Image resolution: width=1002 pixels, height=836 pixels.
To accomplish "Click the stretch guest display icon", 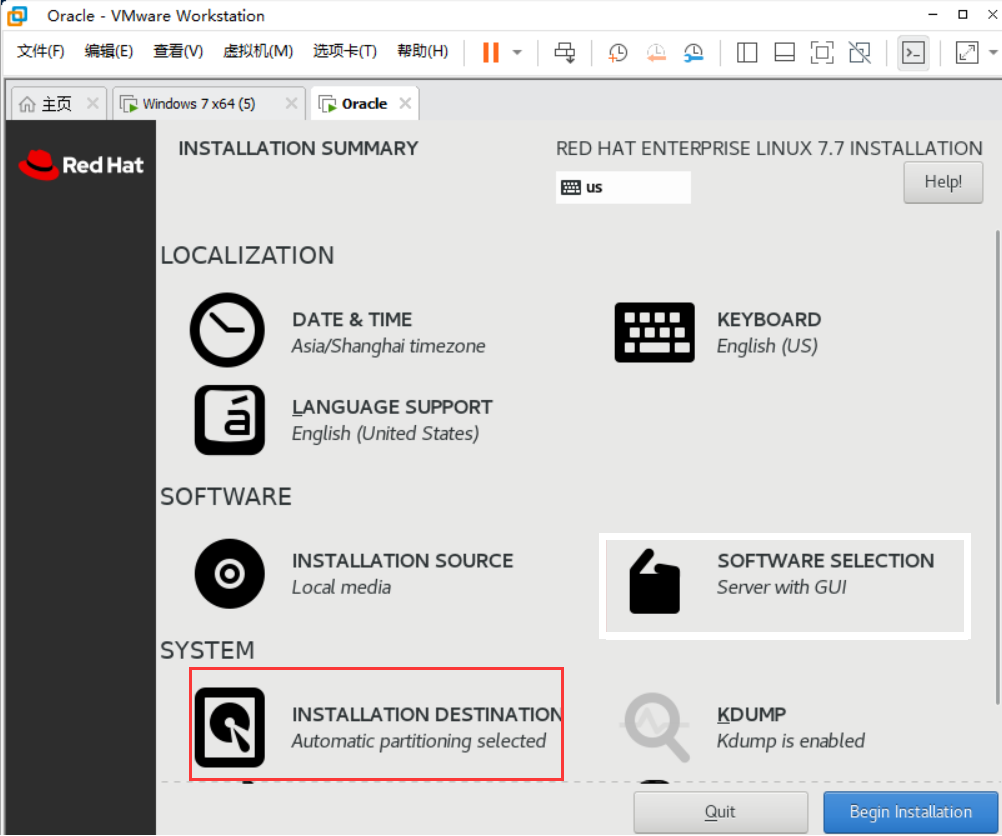I will [966, 52].
